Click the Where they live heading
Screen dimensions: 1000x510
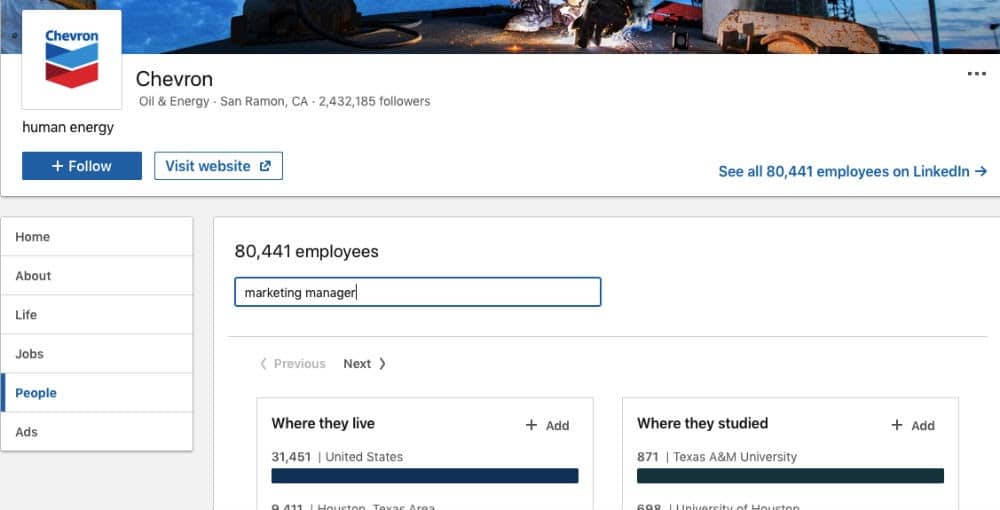pos(323,423)
